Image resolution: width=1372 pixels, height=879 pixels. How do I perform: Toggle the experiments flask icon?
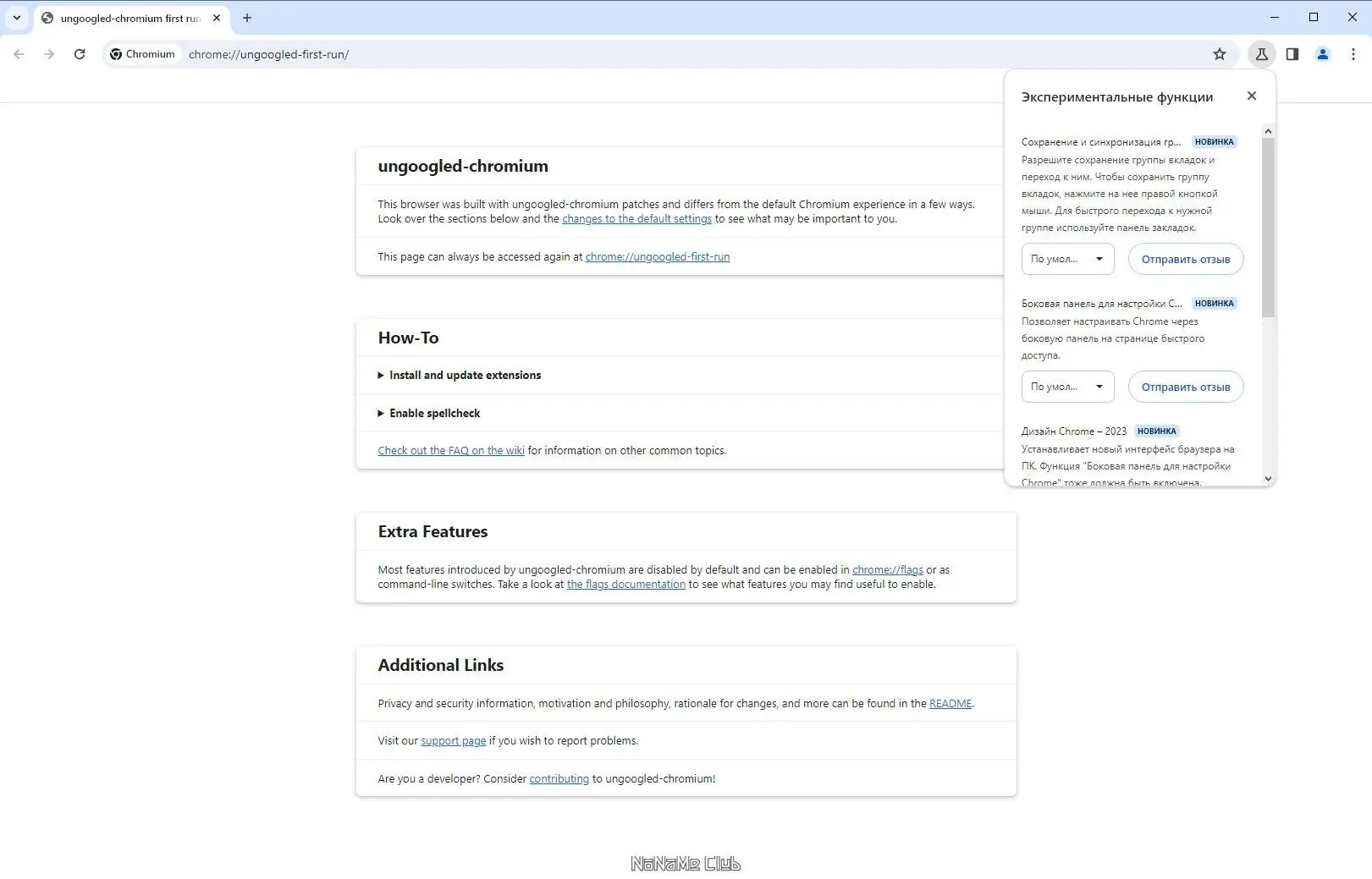pos(1262,54)
